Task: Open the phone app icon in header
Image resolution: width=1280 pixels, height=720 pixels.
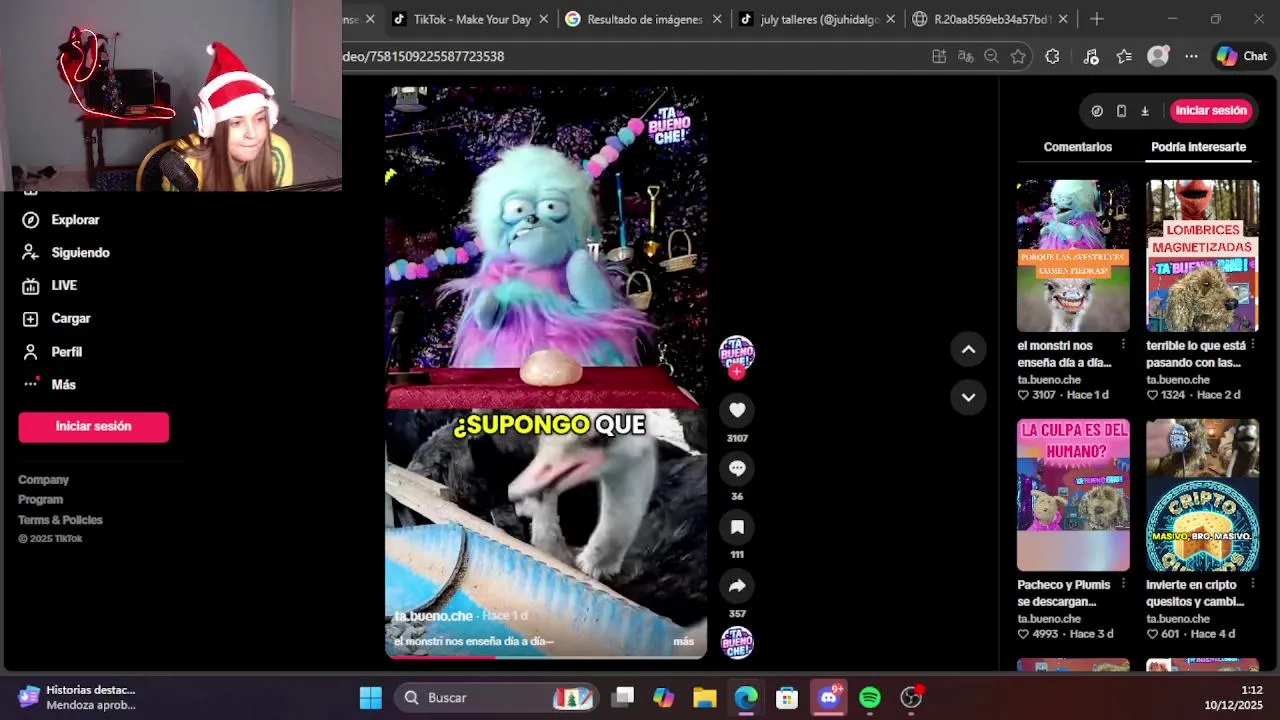Action: [1121, 111]
